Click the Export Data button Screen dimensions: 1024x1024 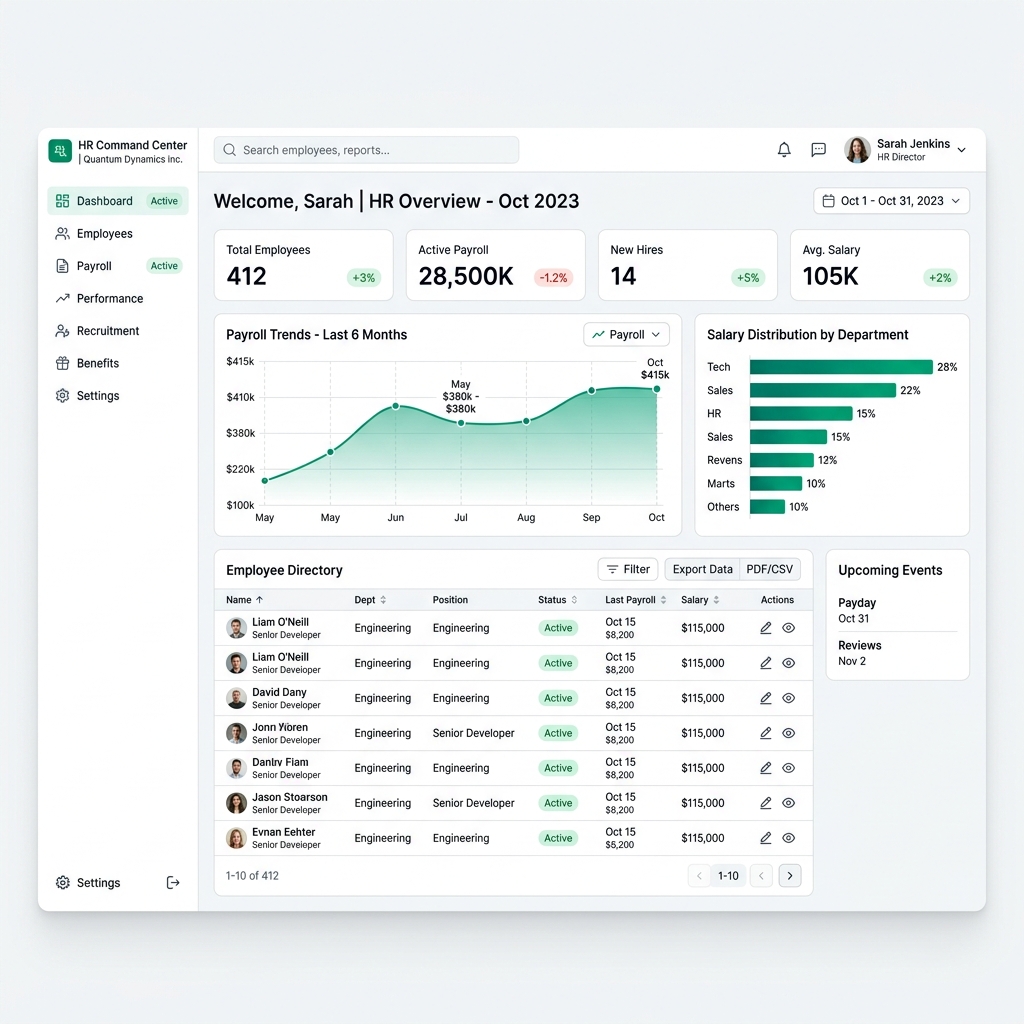pyautogui.click(x=702, y=569)
